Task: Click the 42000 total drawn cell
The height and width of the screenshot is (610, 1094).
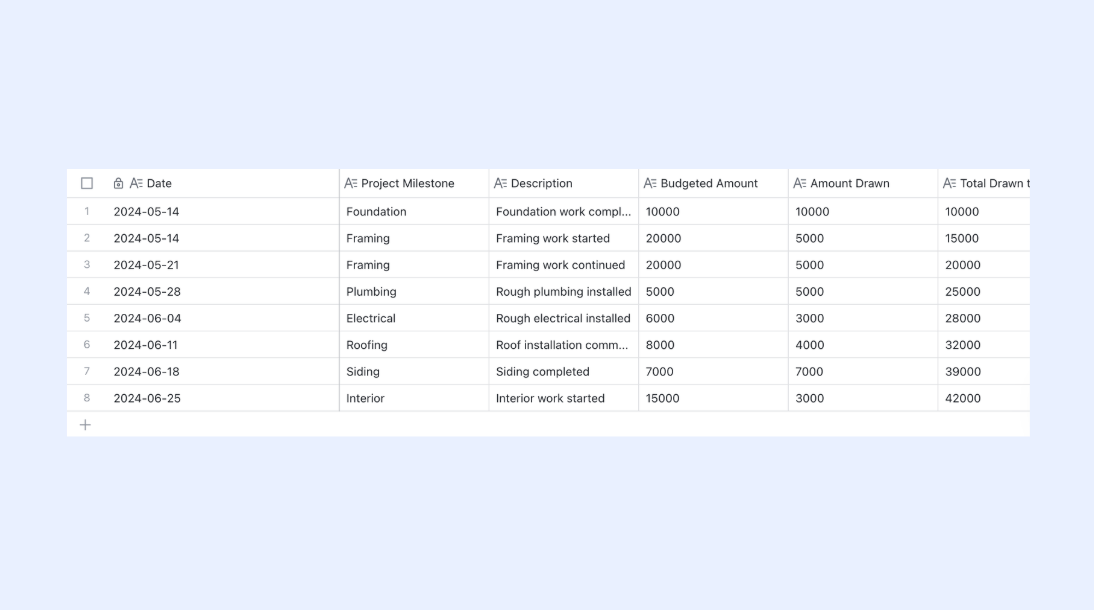Action: coord(984,398)
